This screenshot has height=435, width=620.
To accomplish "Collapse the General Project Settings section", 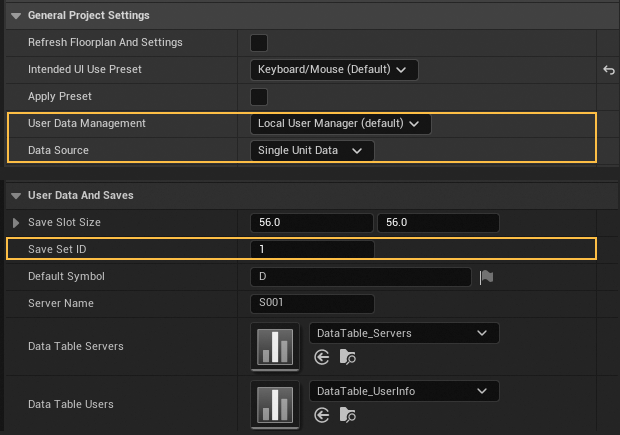I will tap(16, 16).
